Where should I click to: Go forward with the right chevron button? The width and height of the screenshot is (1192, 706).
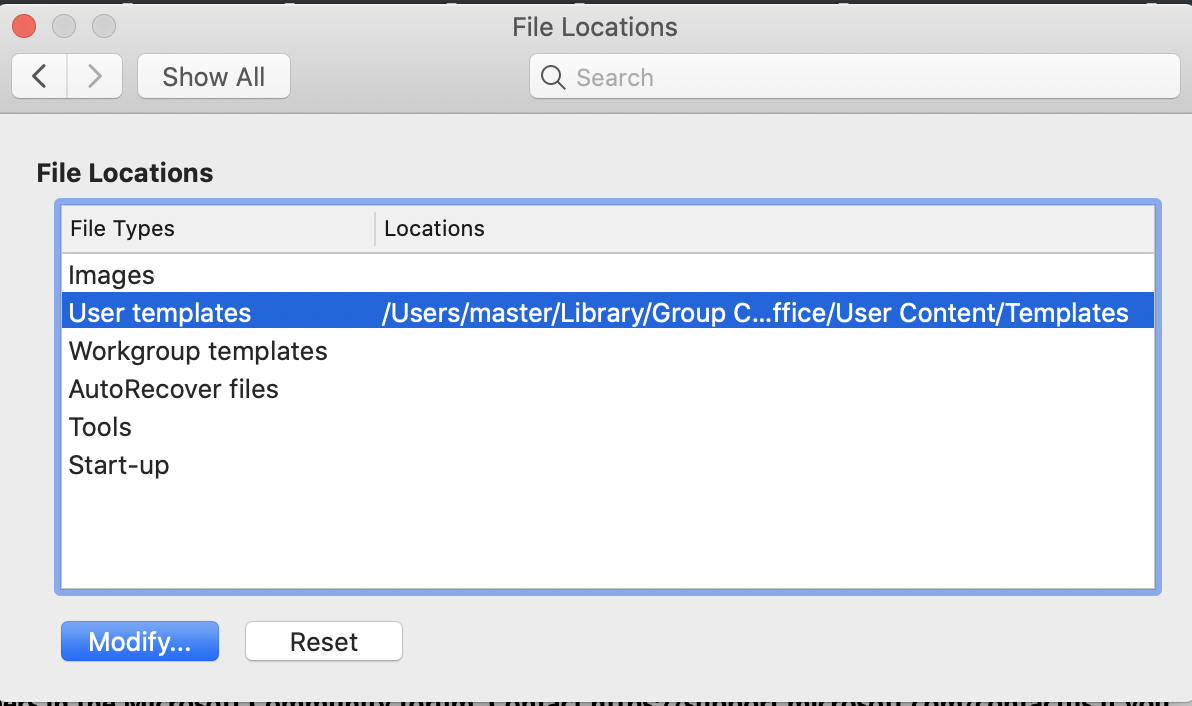[x=95, y=76]
